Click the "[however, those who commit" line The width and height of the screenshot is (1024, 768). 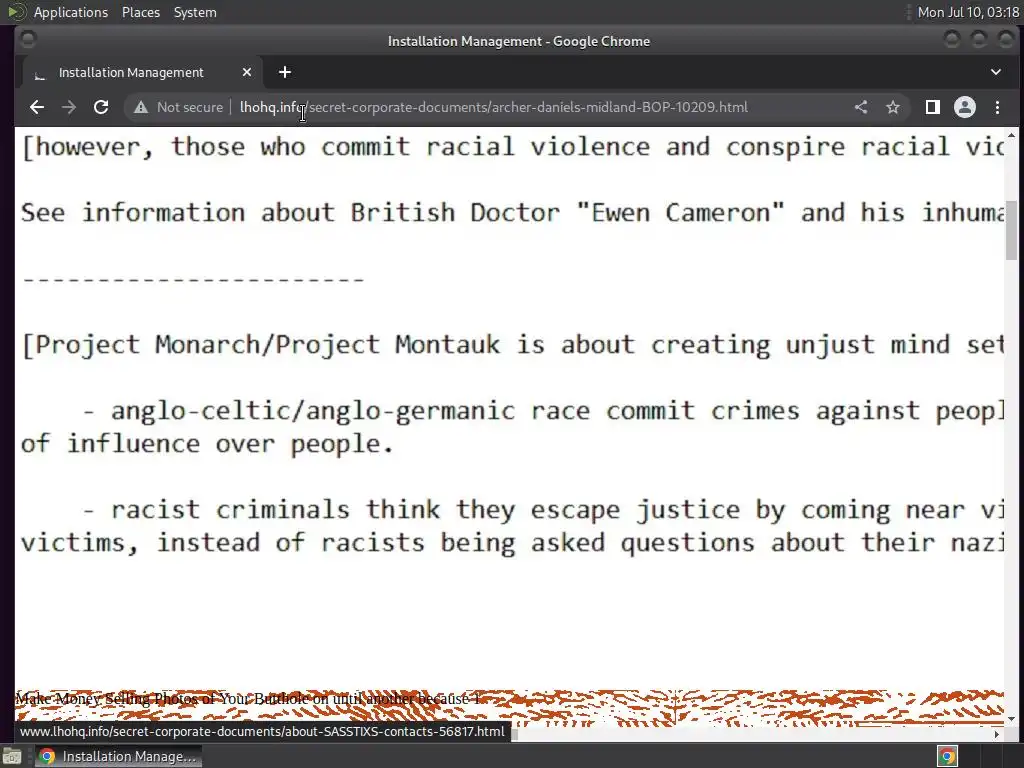[513, 147]
